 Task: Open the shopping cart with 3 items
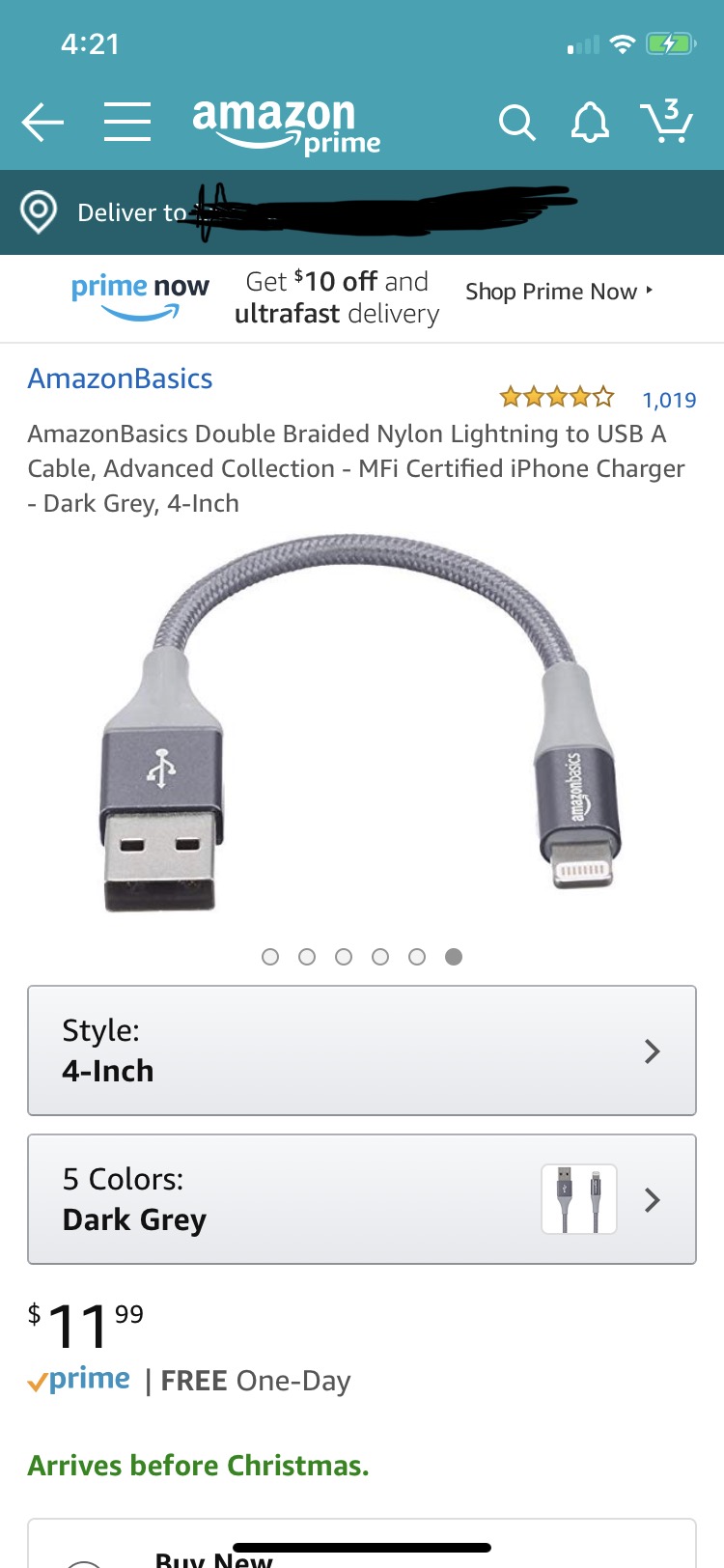tap(667, 121)
